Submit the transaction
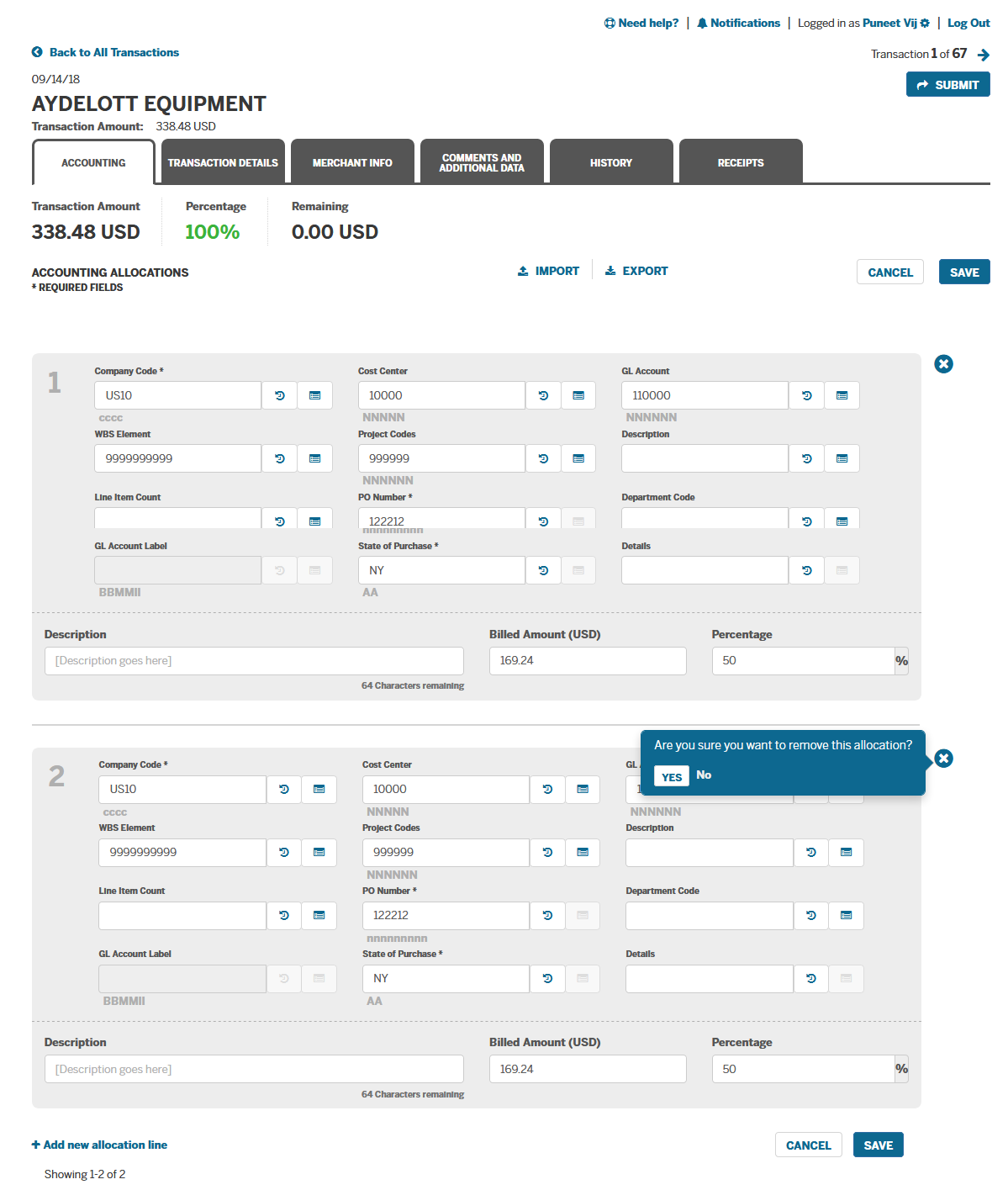Viewport: 1008px width, 1190px height. tap(948, 84)
